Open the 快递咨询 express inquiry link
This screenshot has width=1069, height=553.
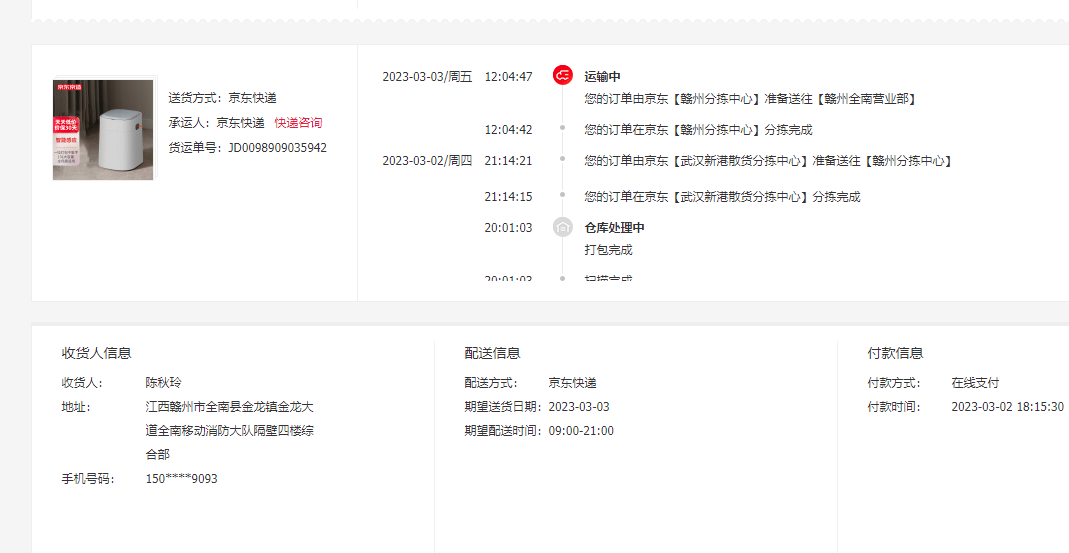pyautogui.click(x=298, y=123)
